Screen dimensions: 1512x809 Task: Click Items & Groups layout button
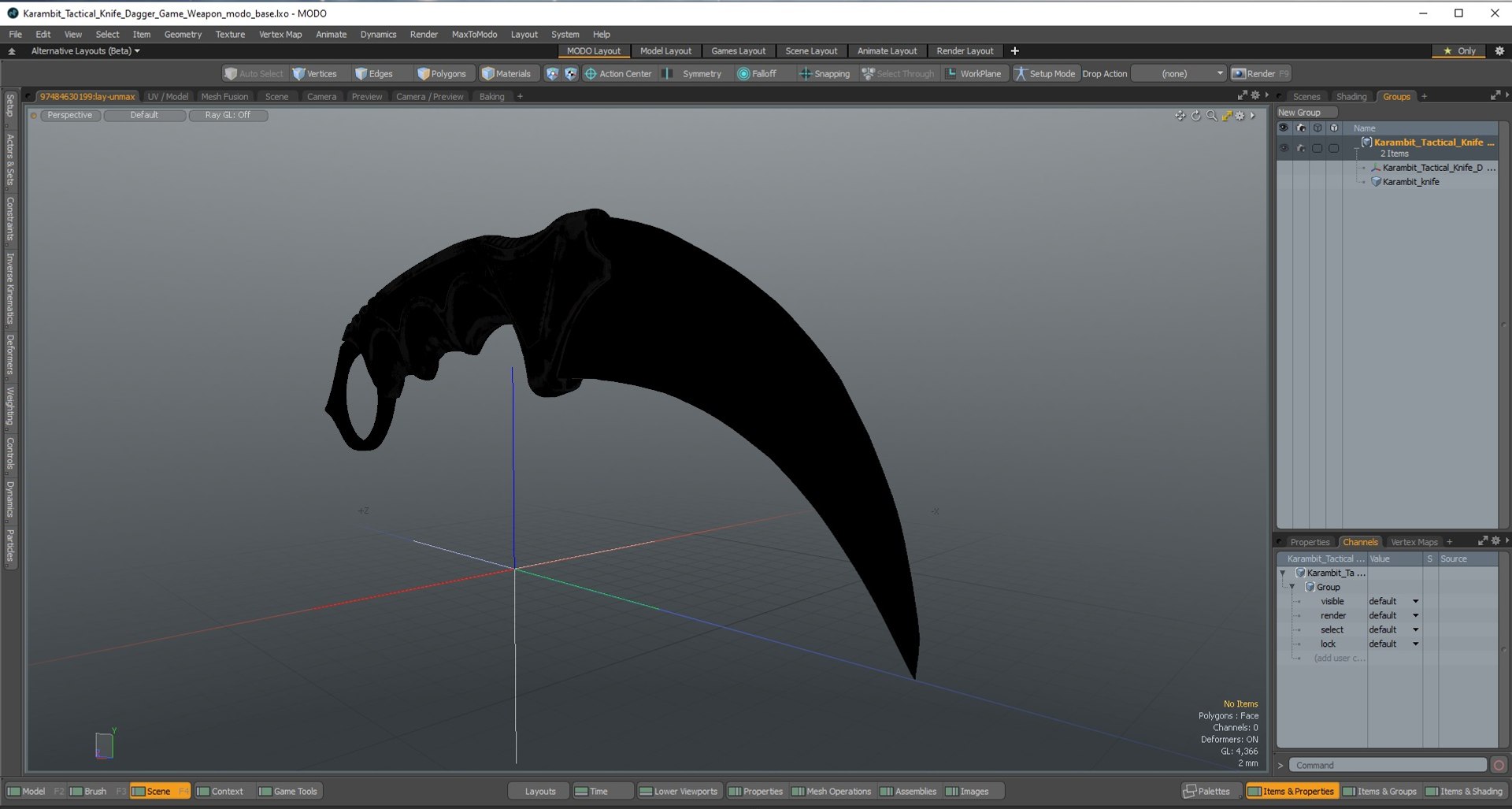coord(1379,791)
